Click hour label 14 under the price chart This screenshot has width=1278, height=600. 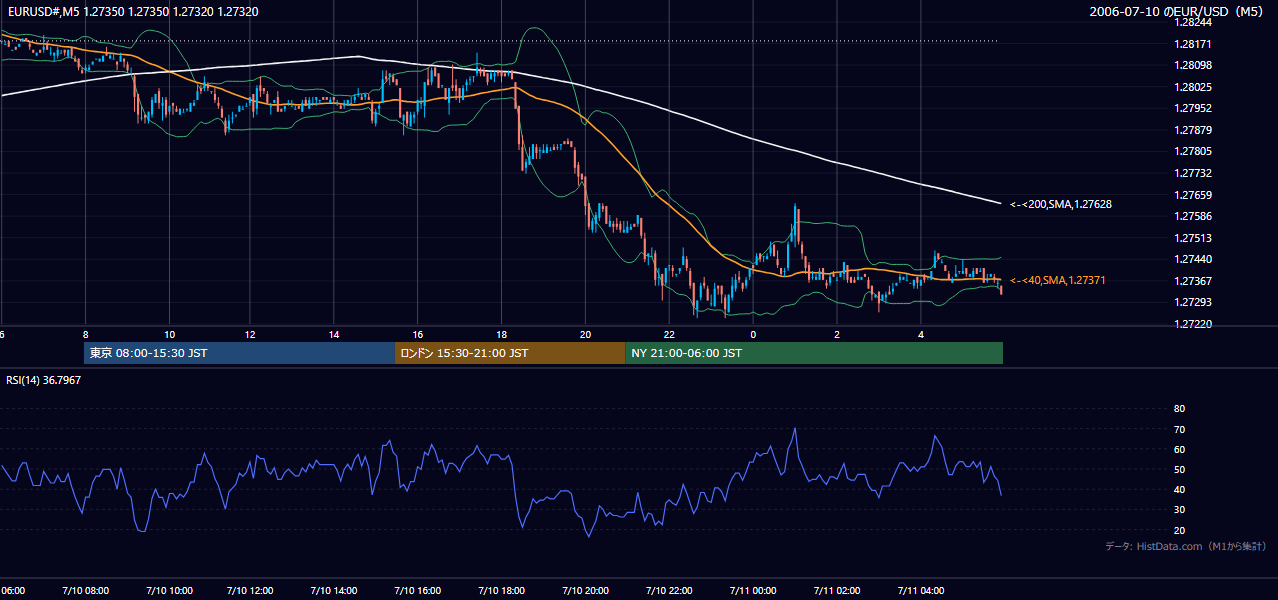pos(335,335)
